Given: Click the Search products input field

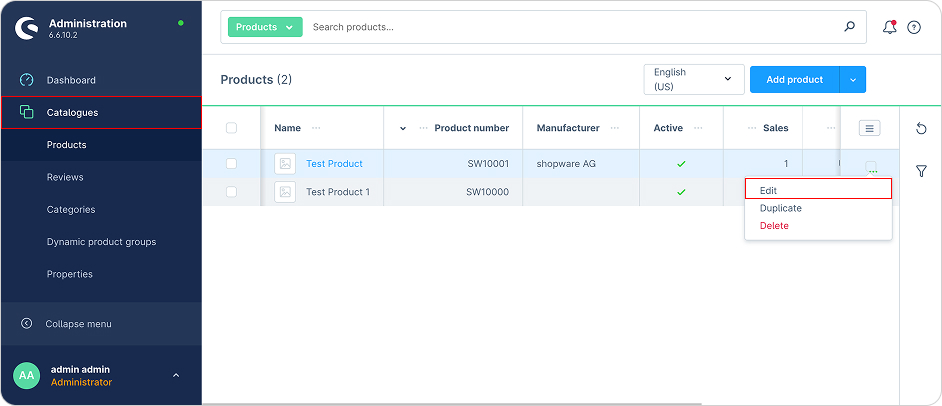Looking at the screenshot, I should click(x=570, y=27).
